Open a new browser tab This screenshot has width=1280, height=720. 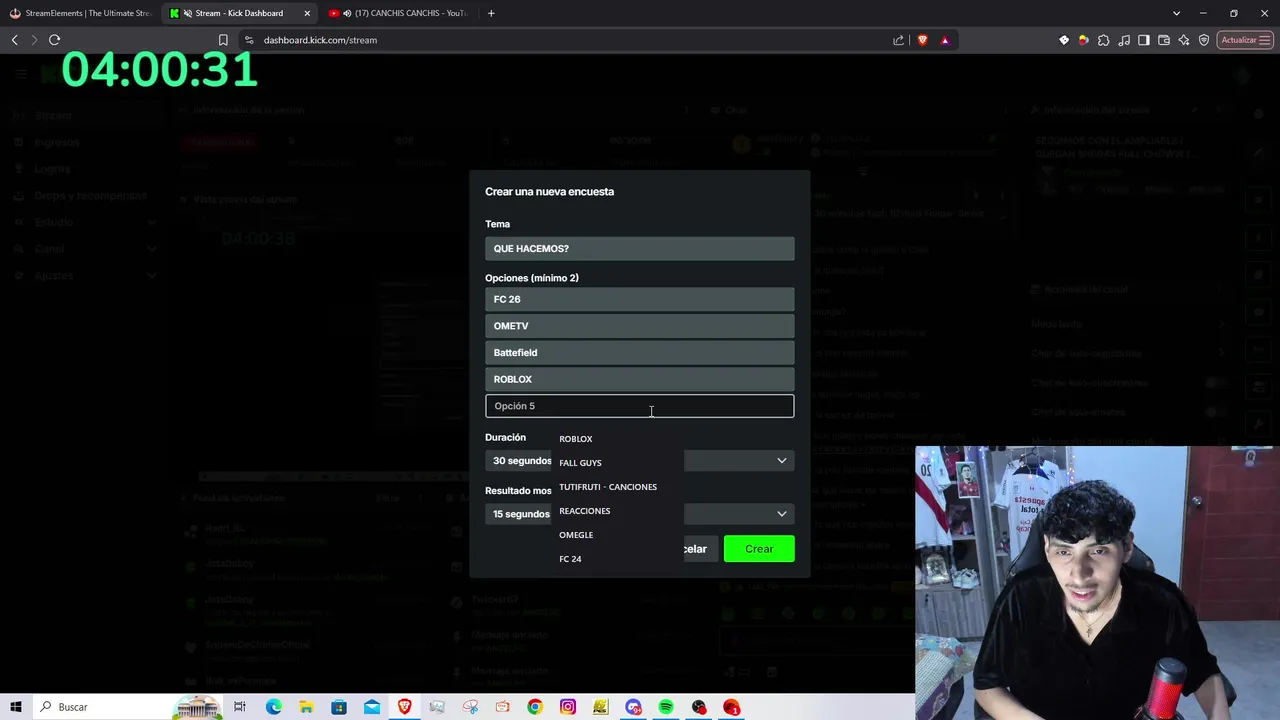click(491, 13)
